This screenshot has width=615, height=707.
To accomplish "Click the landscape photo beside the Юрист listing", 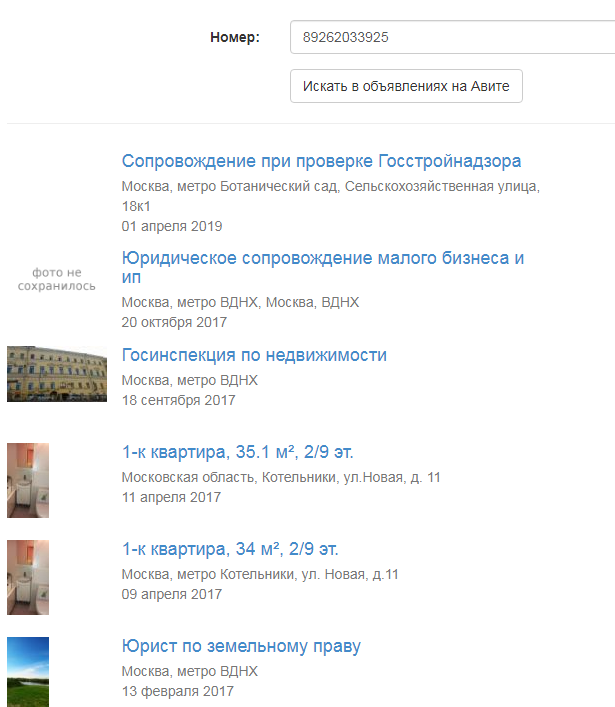I will pos(28,671).
